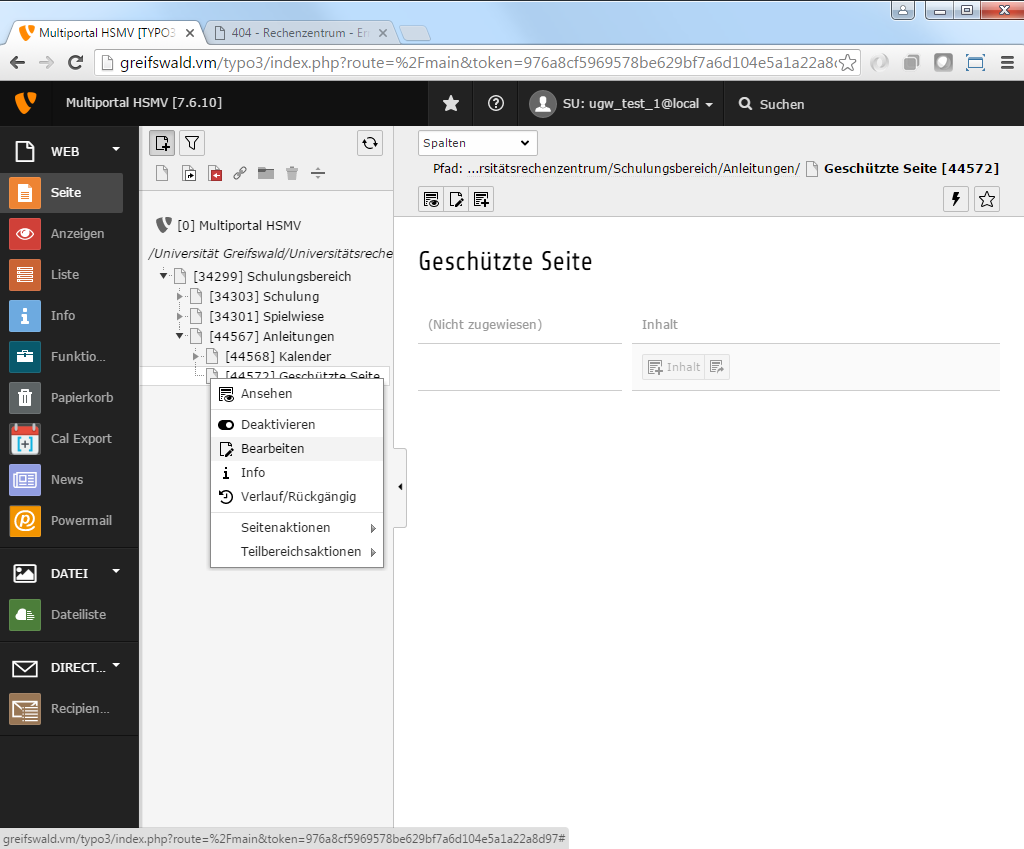Expand the Kalender tree node
1024x849 pixels.
(x=196, y=356)
